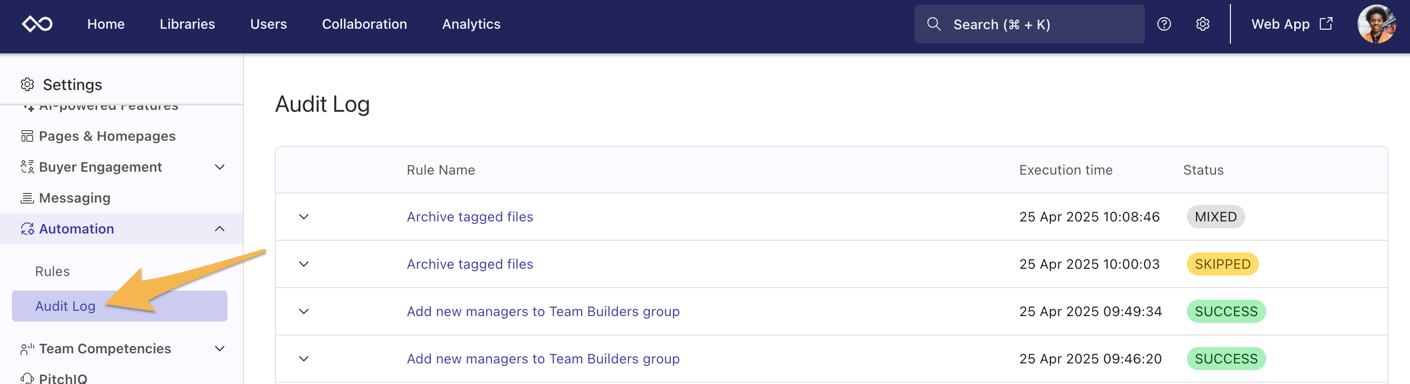1410x384 pixels.
Task: Open the Archive tagged files link at 10:08:46
Action: (x=470, y=217)
